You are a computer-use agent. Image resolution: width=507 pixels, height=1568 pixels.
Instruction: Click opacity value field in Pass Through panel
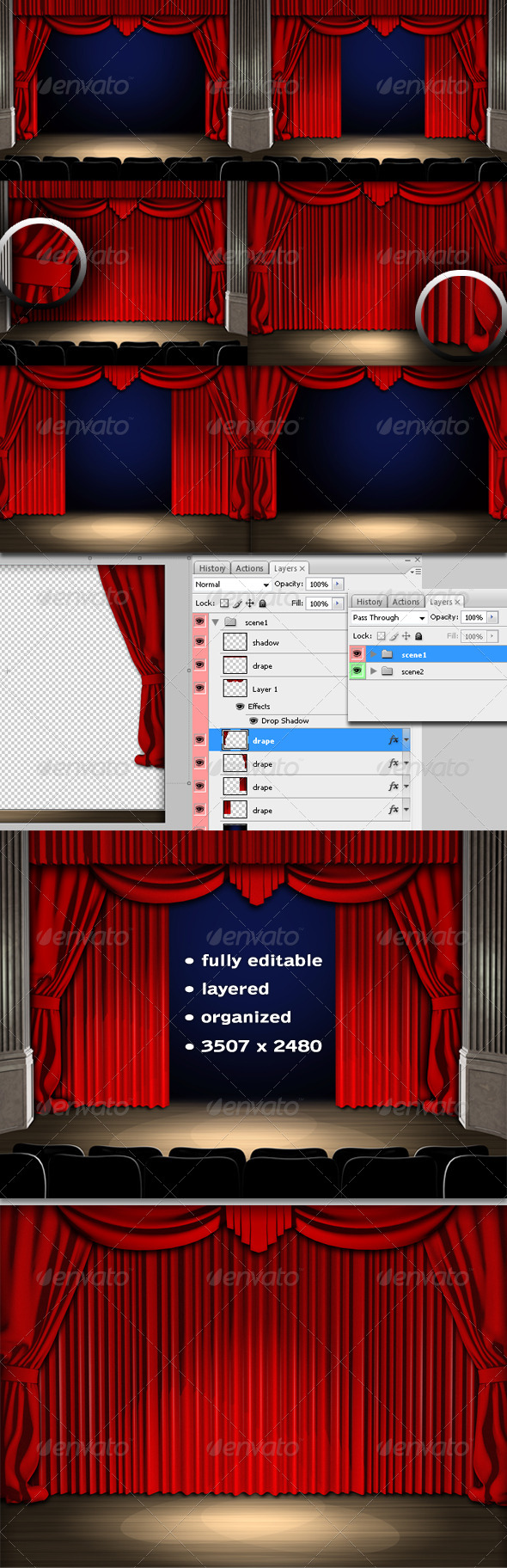pos(473,617)
